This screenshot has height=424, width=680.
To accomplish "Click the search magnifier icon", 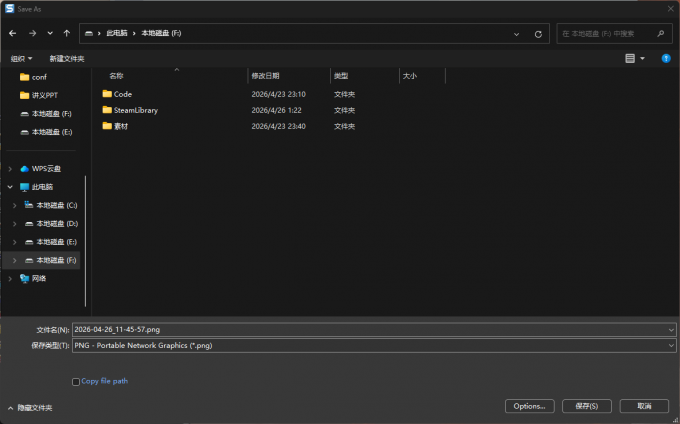I will [x=660, y=33].
